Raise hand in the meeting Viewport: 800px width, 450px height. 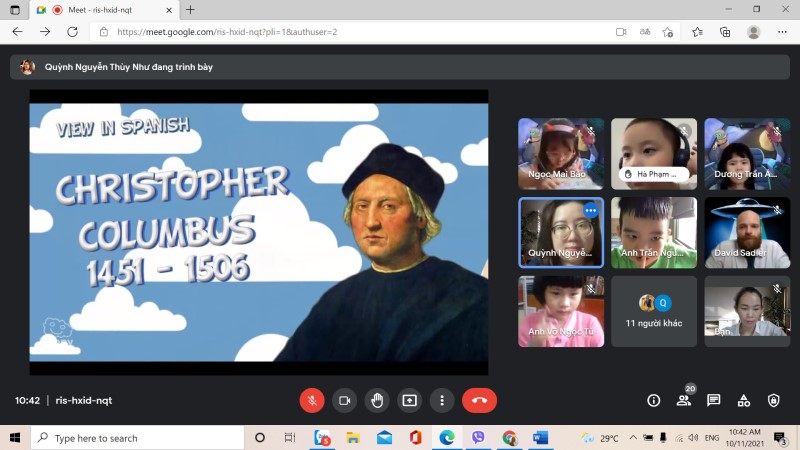[x=377, y=400]
